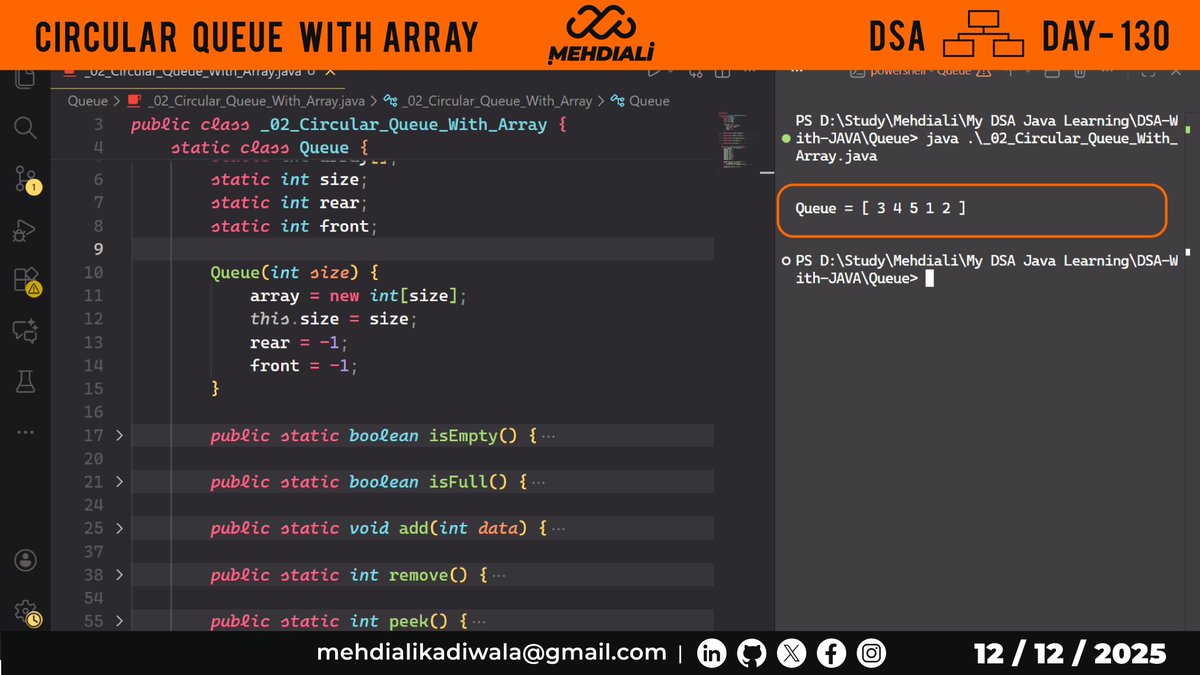Screen dimensions: 1200x675
Task: Click the command decoration dot beside the java command
Action: [786, 138]
